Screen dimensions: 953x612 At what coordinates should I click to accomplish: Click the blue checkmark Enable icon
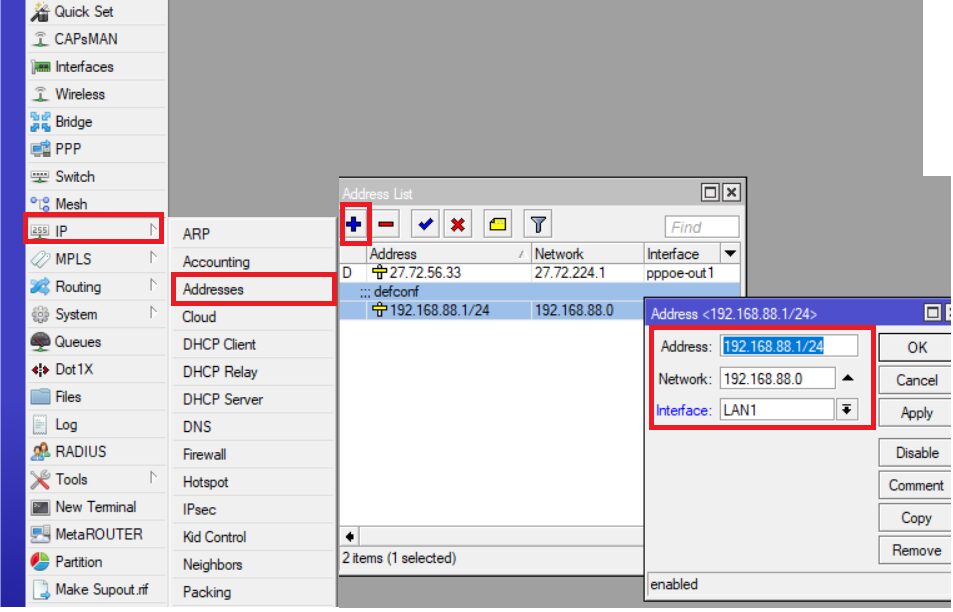pos(424,225)
